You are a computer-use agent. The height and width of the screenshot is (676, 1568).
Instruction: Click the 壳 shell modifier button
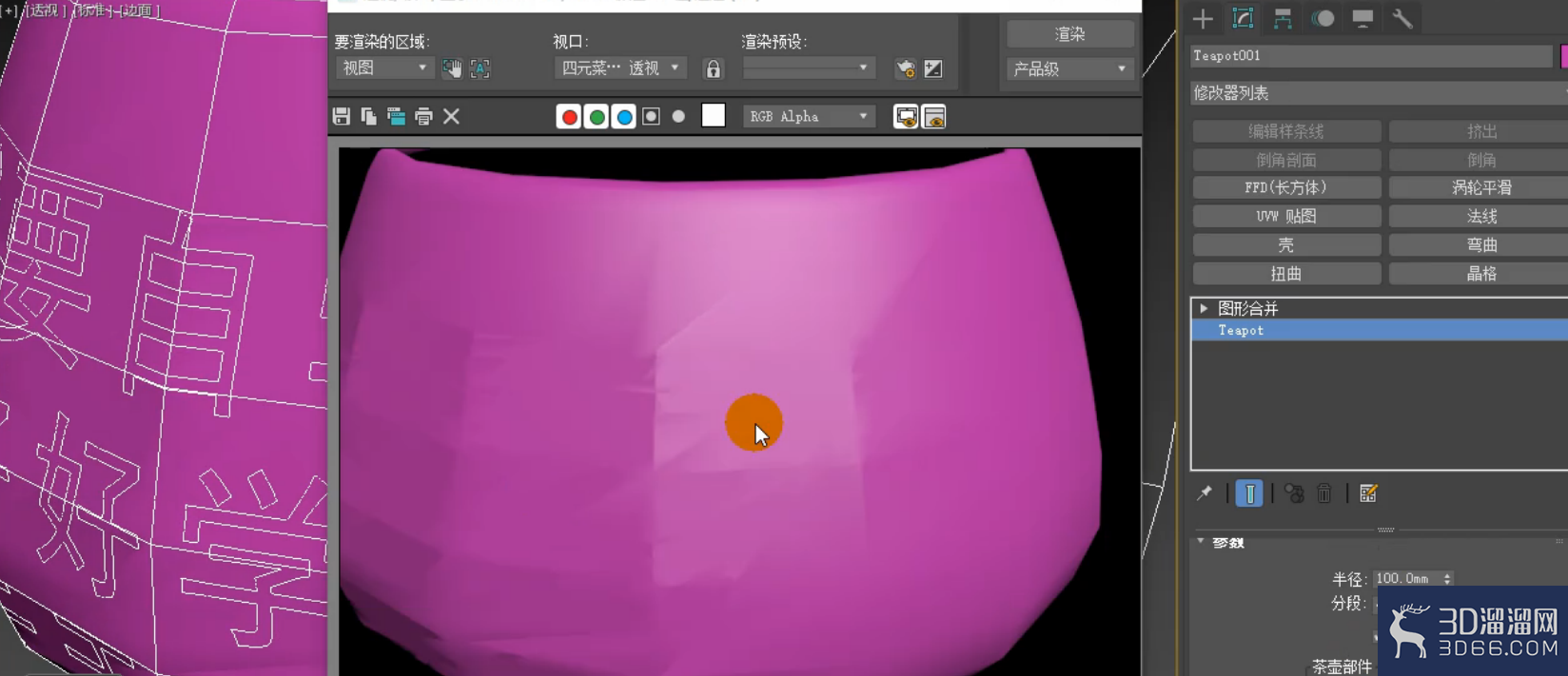coord(1286,244)
